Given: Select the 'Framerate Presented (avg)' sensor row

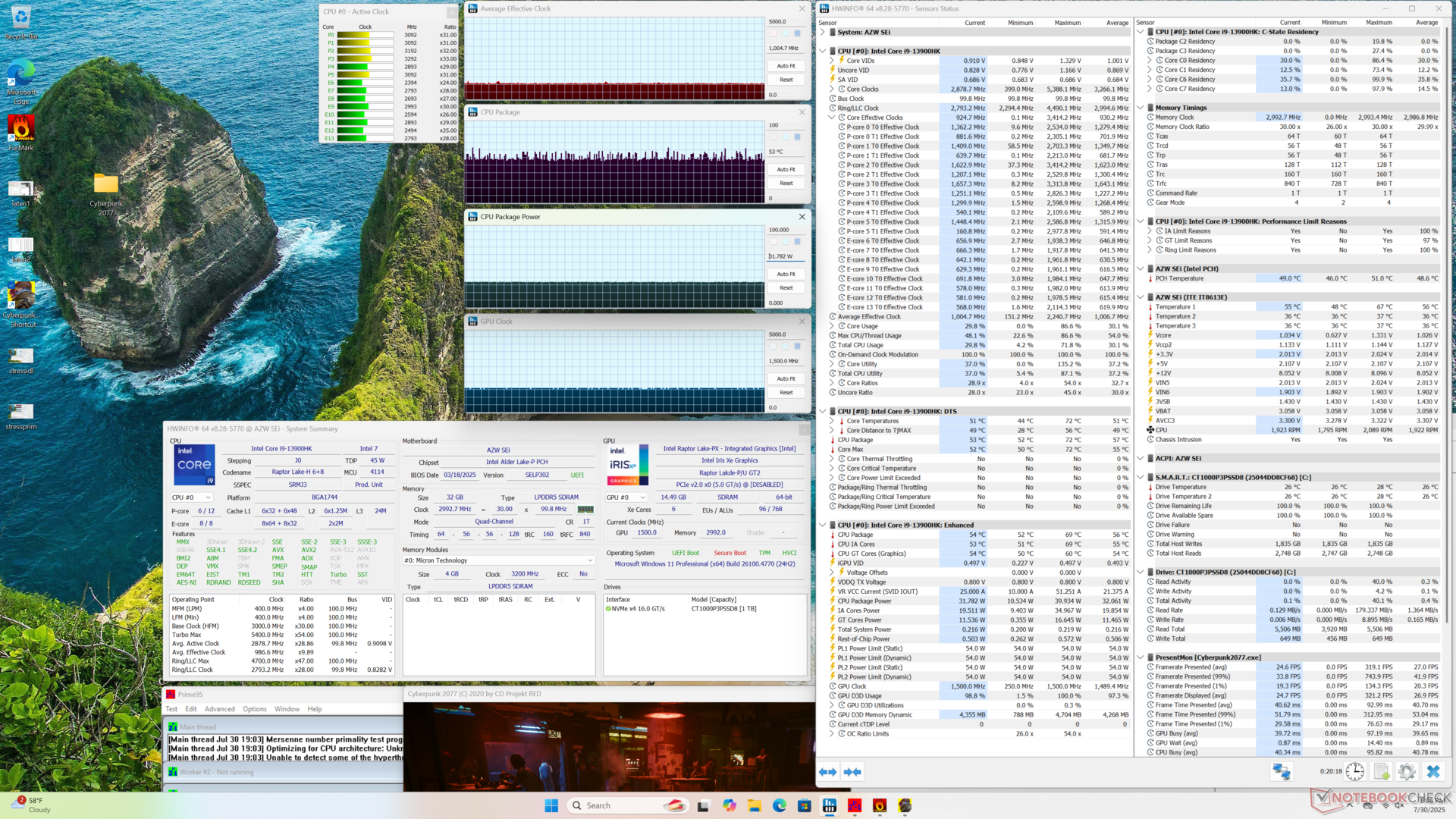Looking at the screenshot, I should point(1293,667).
